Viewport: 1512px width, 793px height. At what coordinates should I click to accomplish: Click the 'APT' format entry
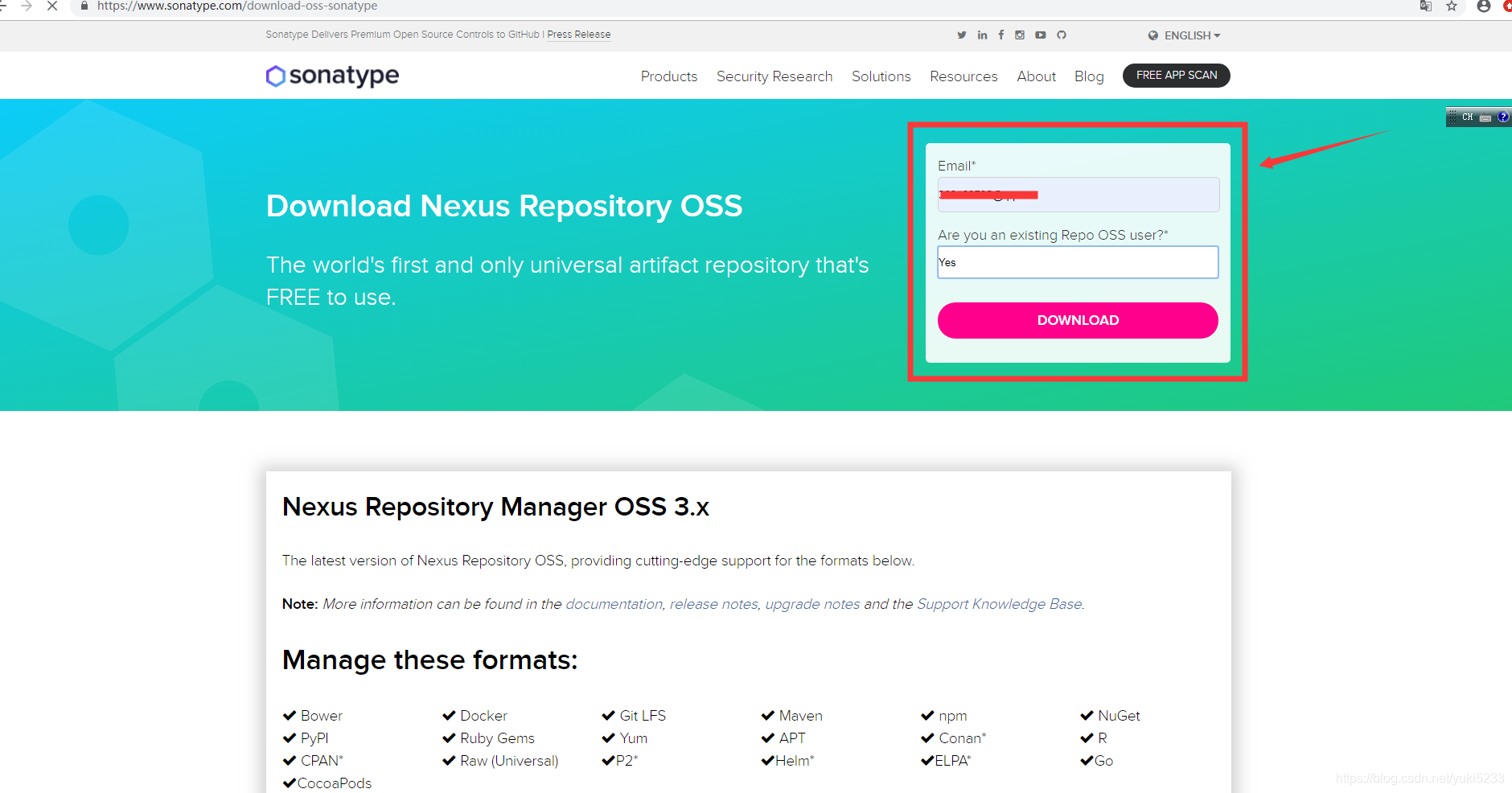791,738
